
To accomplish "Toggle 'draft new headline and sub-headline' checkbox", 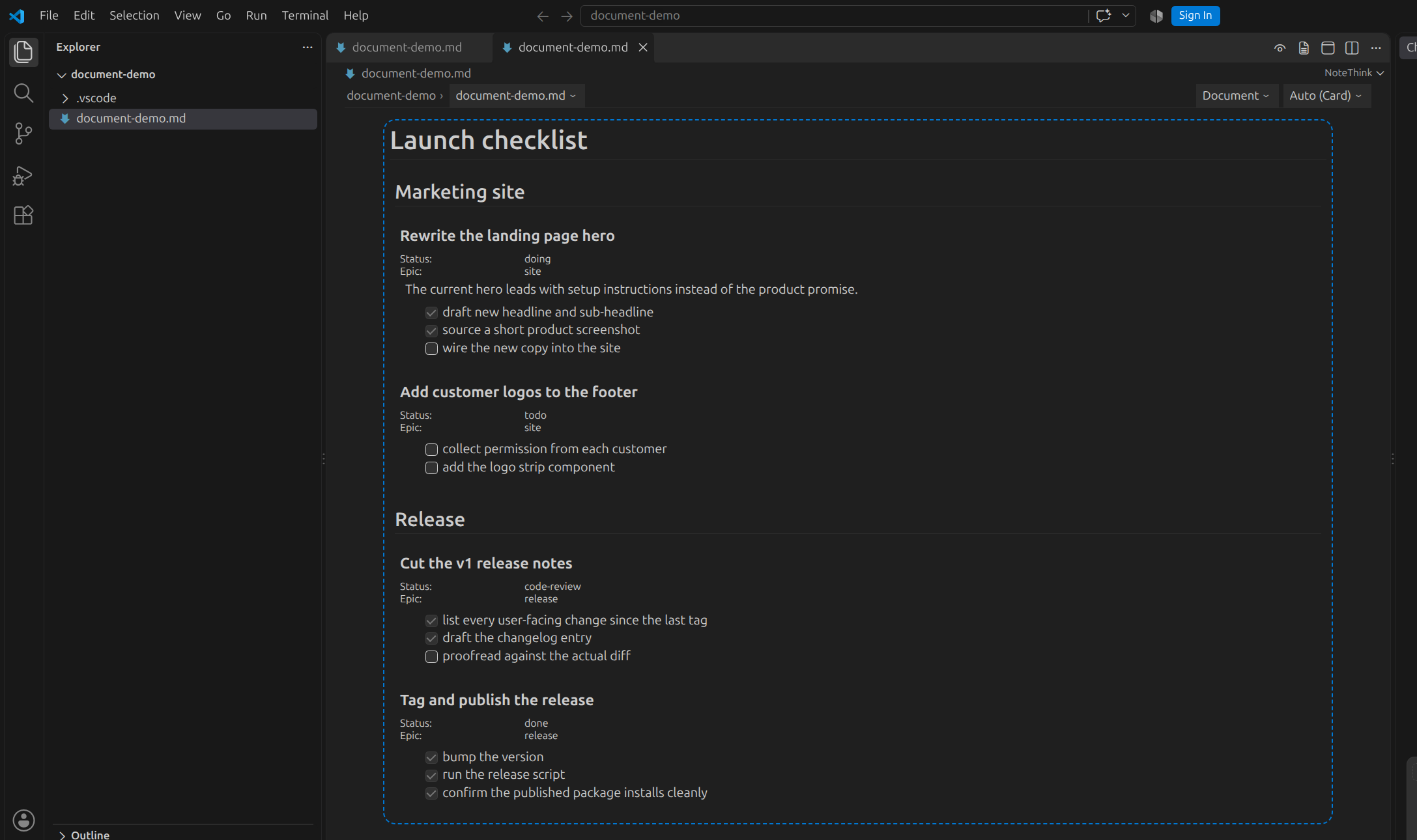I will pos(431,313).
